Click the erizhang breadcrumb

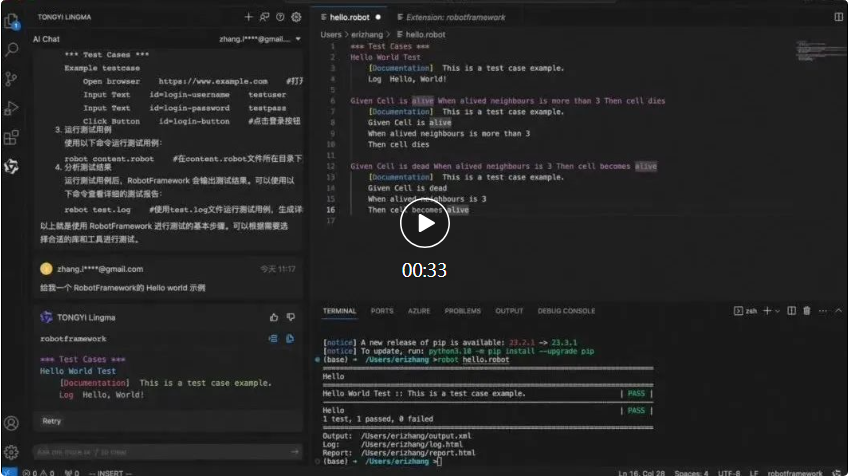tap(367, 35)
